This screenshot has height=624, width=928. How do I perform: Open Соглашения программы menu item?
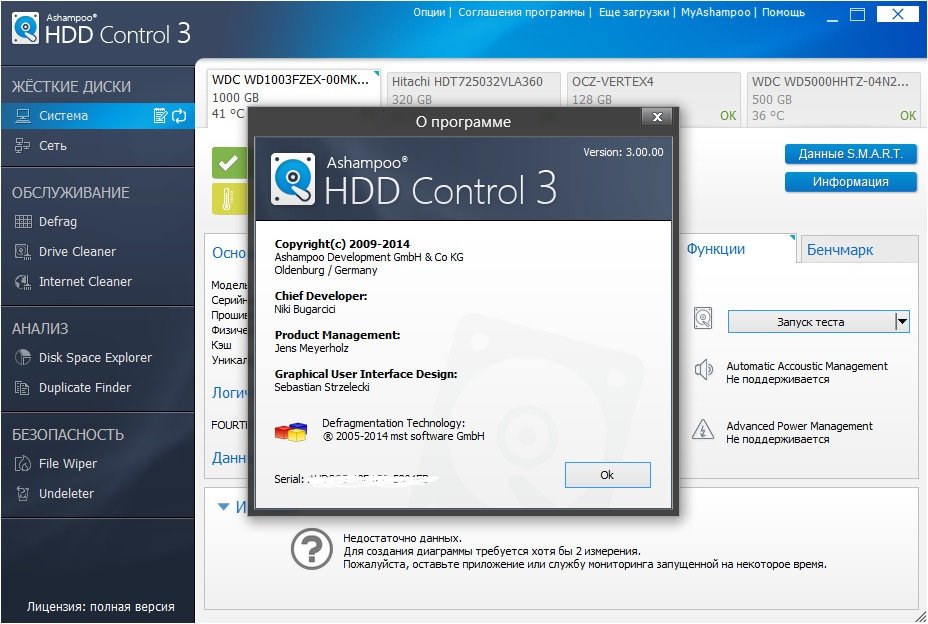(x=521, y=12)
